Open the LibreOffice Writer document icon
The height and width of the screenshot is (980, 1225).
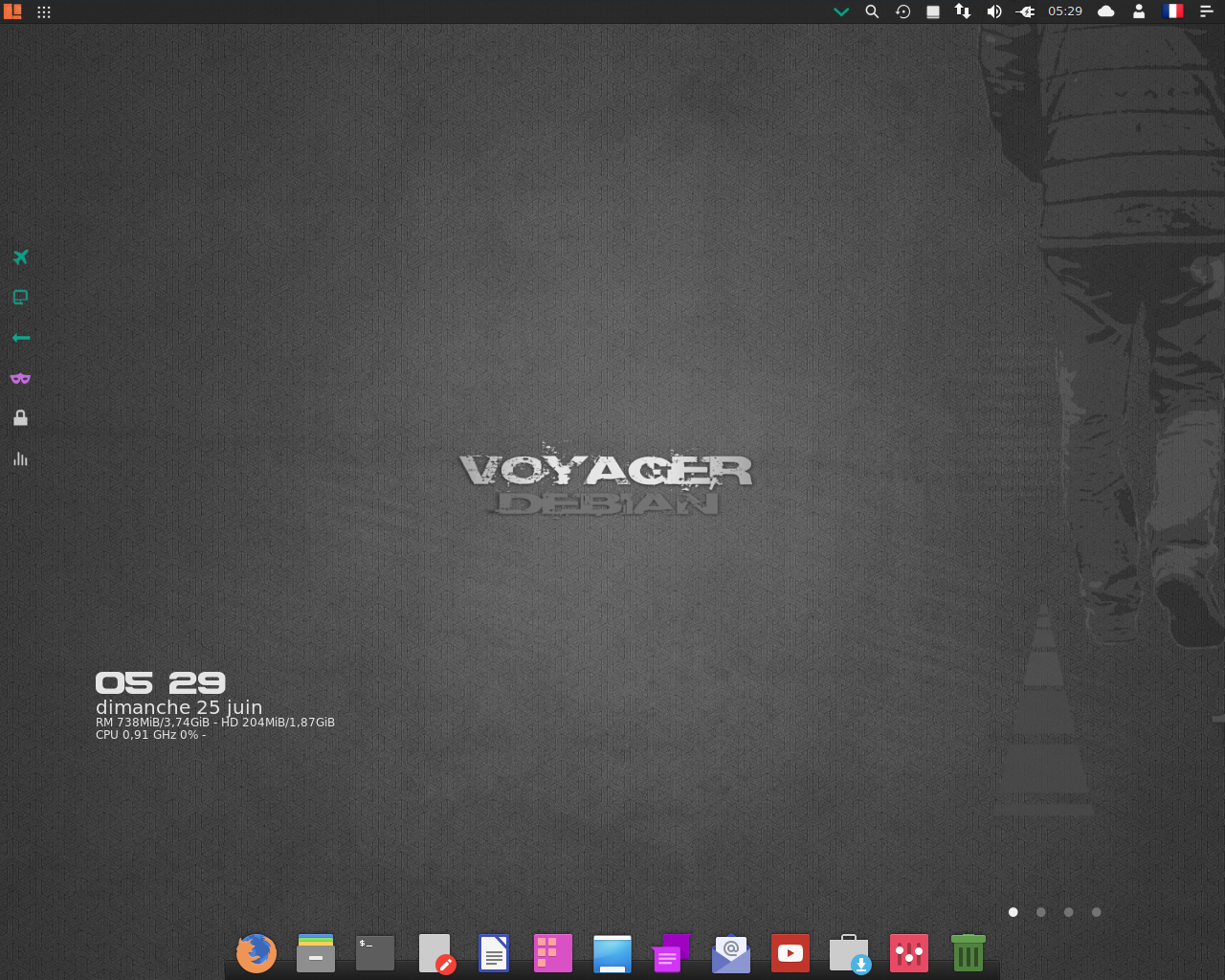[x=493, y=953]
